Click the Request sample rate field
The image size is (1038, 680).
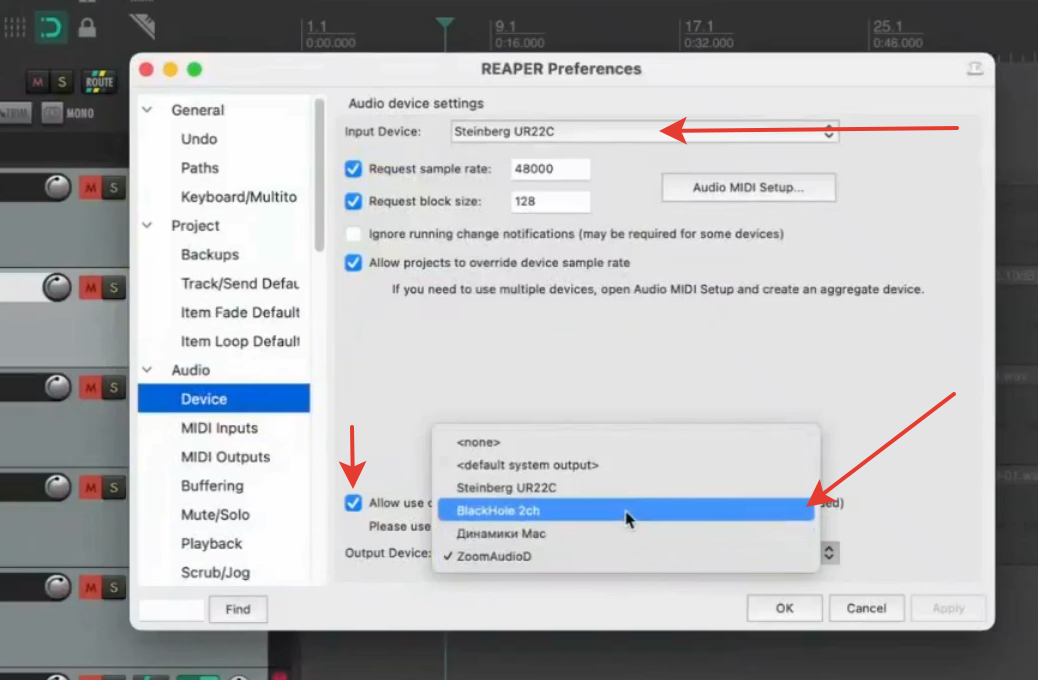(x=549, y=169)
